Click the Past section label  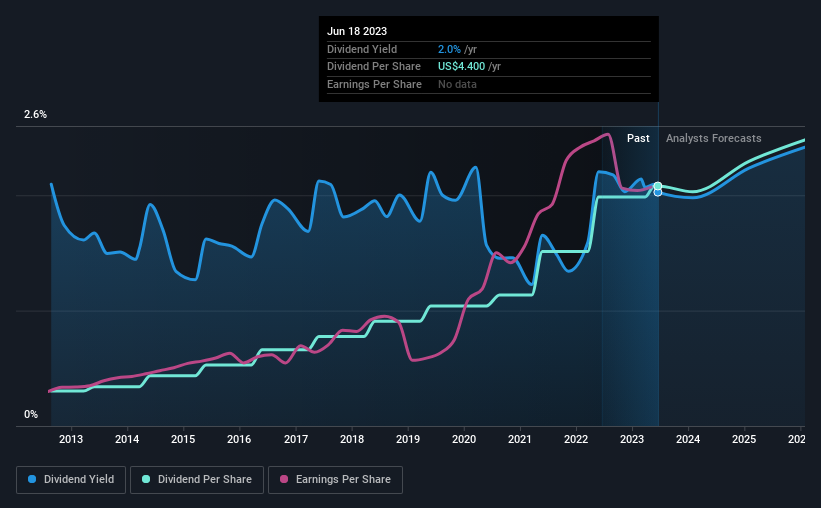(638, 138)
